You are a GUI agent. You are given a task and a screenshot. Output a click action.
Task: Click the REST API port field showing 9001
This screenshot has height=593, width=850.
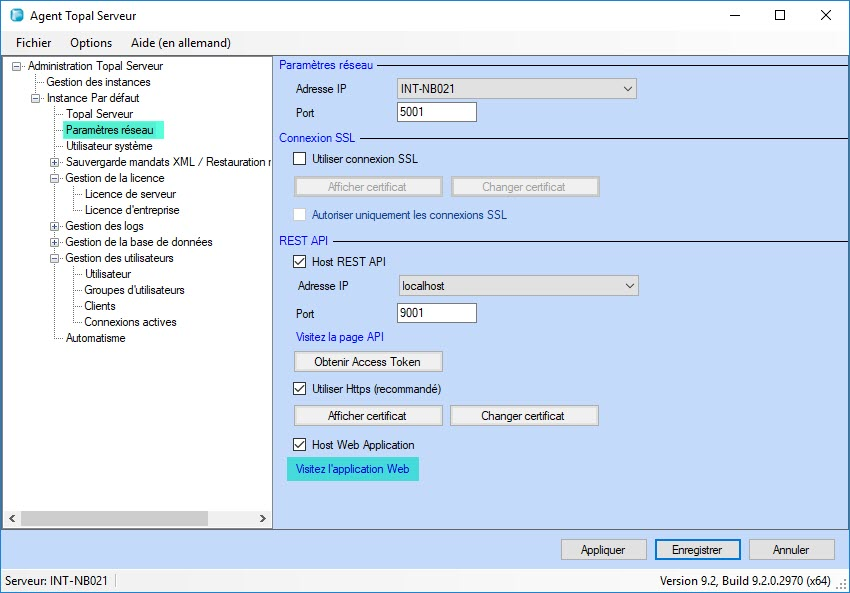436,313
